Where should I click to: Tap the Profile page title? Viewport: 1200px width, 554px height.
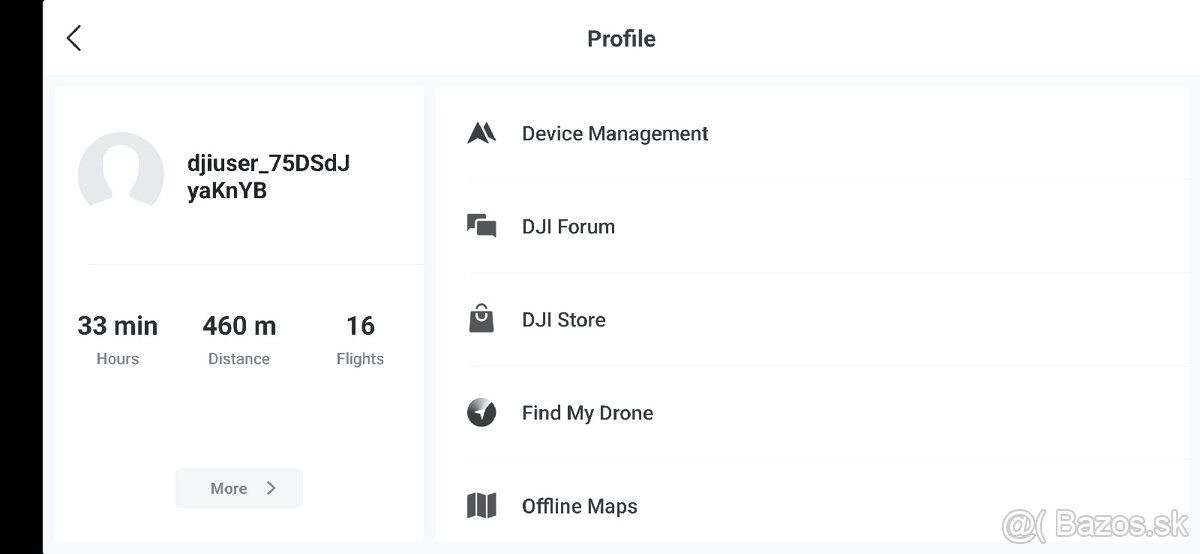[x=621, y=39]
